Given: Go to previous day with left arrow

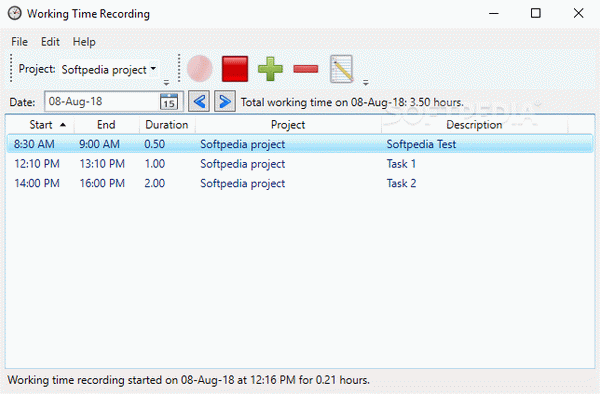Looking at the screenshot, I should tap(199, 101).
